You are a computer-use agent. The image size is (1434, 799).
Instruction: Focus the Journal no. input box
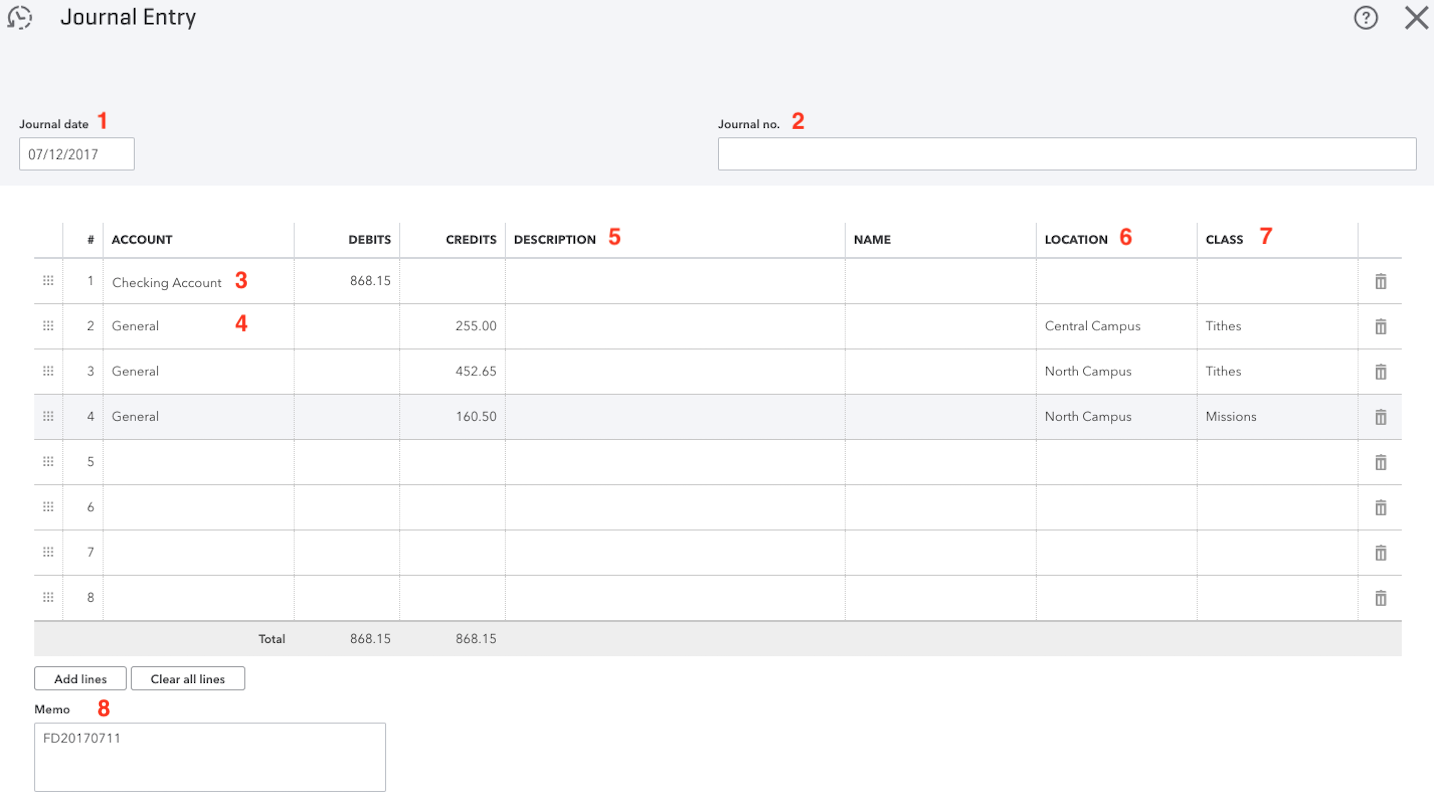click(x=1066, y=154)
